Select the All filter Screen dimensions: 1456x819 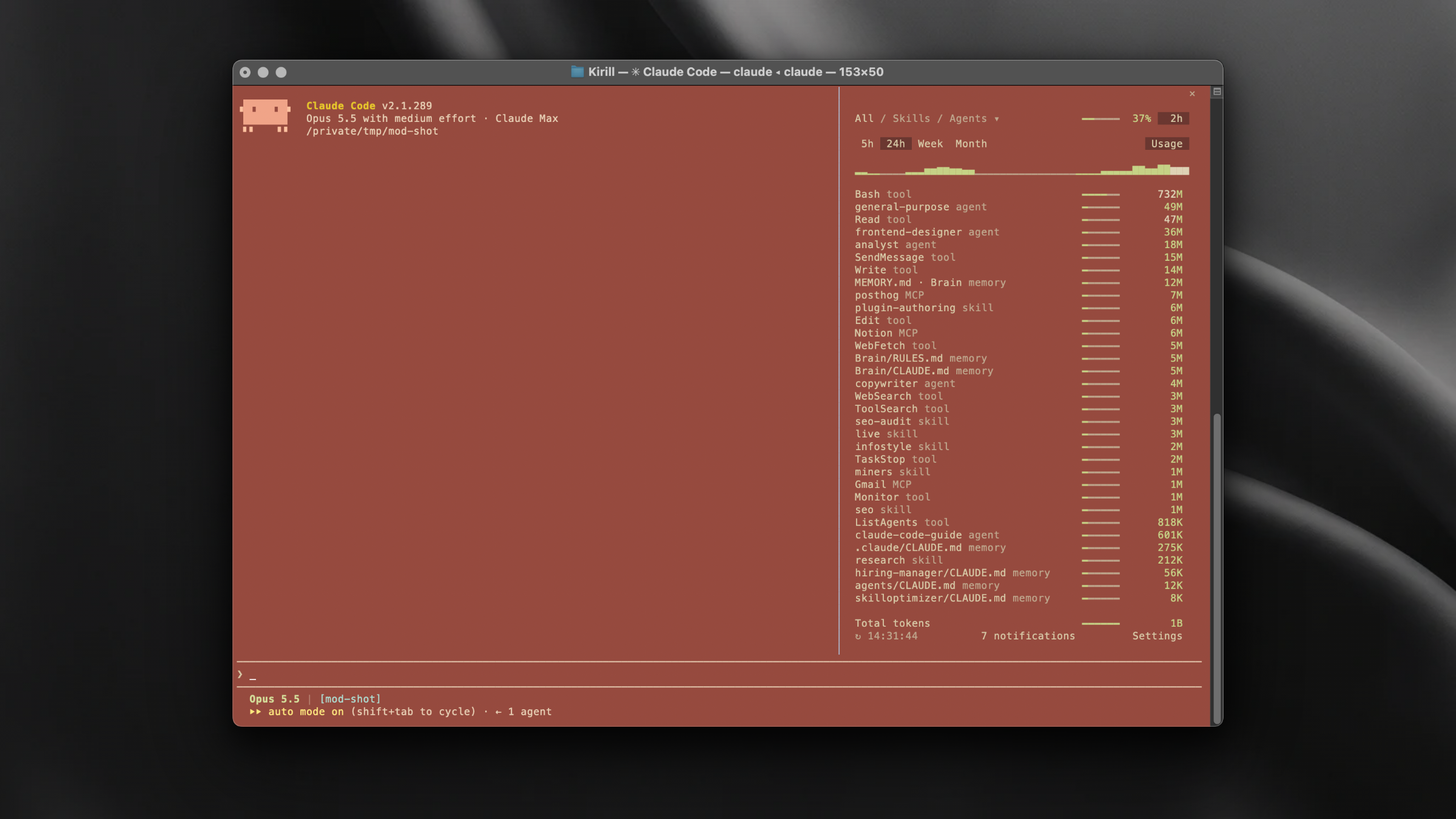864,118
